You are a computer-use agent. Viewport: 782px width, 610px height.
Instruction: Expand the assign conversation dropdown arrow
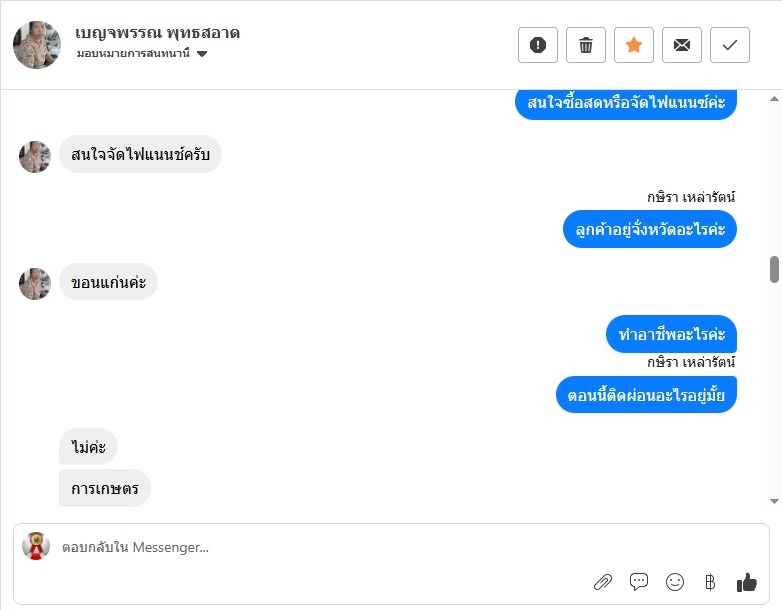tap(202, 54)
